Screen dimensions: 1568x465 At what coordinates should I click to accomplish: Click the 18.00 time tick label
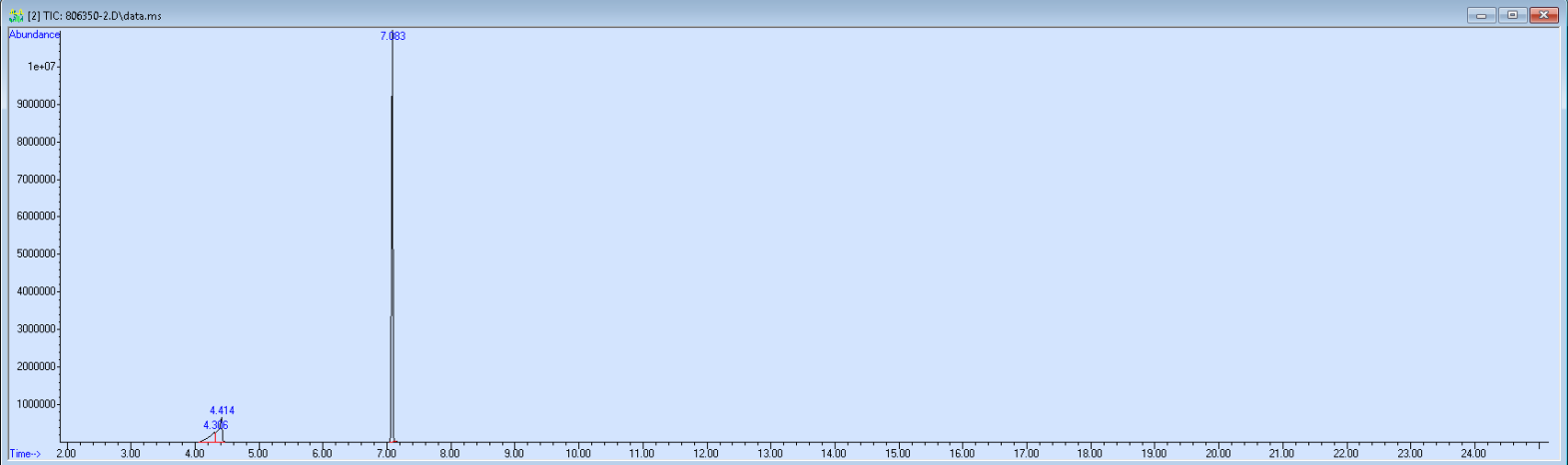tap(1090, 454)
